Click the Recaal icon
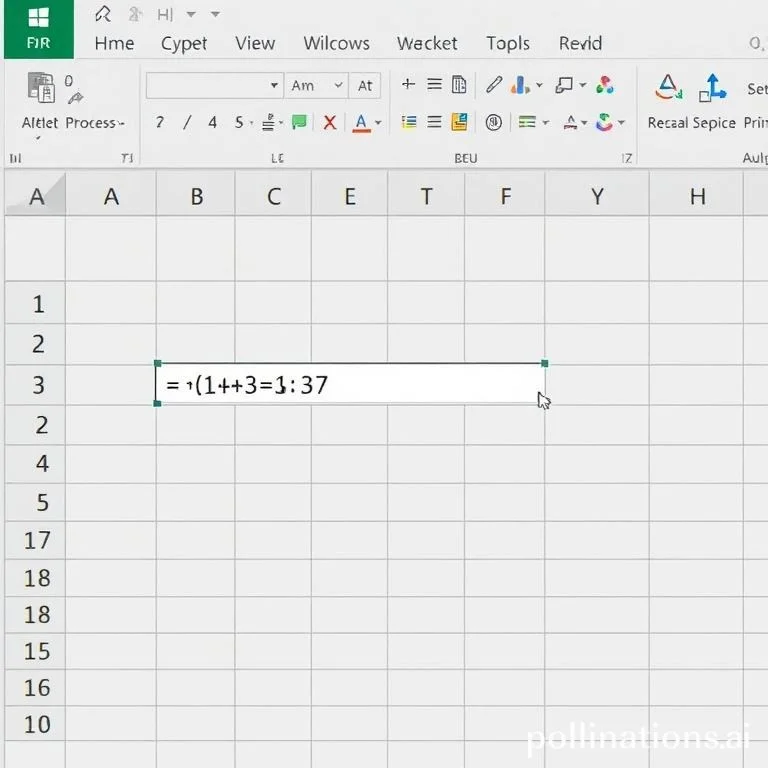Screen dimensions: 768x768 click(x=668, y=87)
